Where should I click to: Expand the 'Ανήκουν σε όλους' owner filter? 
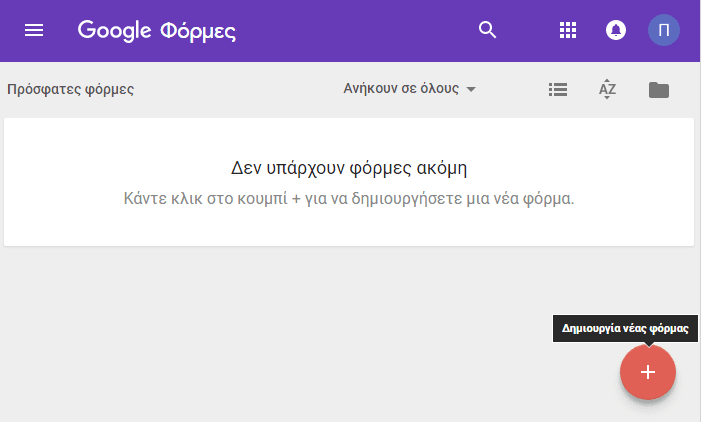tap(410, 89)
